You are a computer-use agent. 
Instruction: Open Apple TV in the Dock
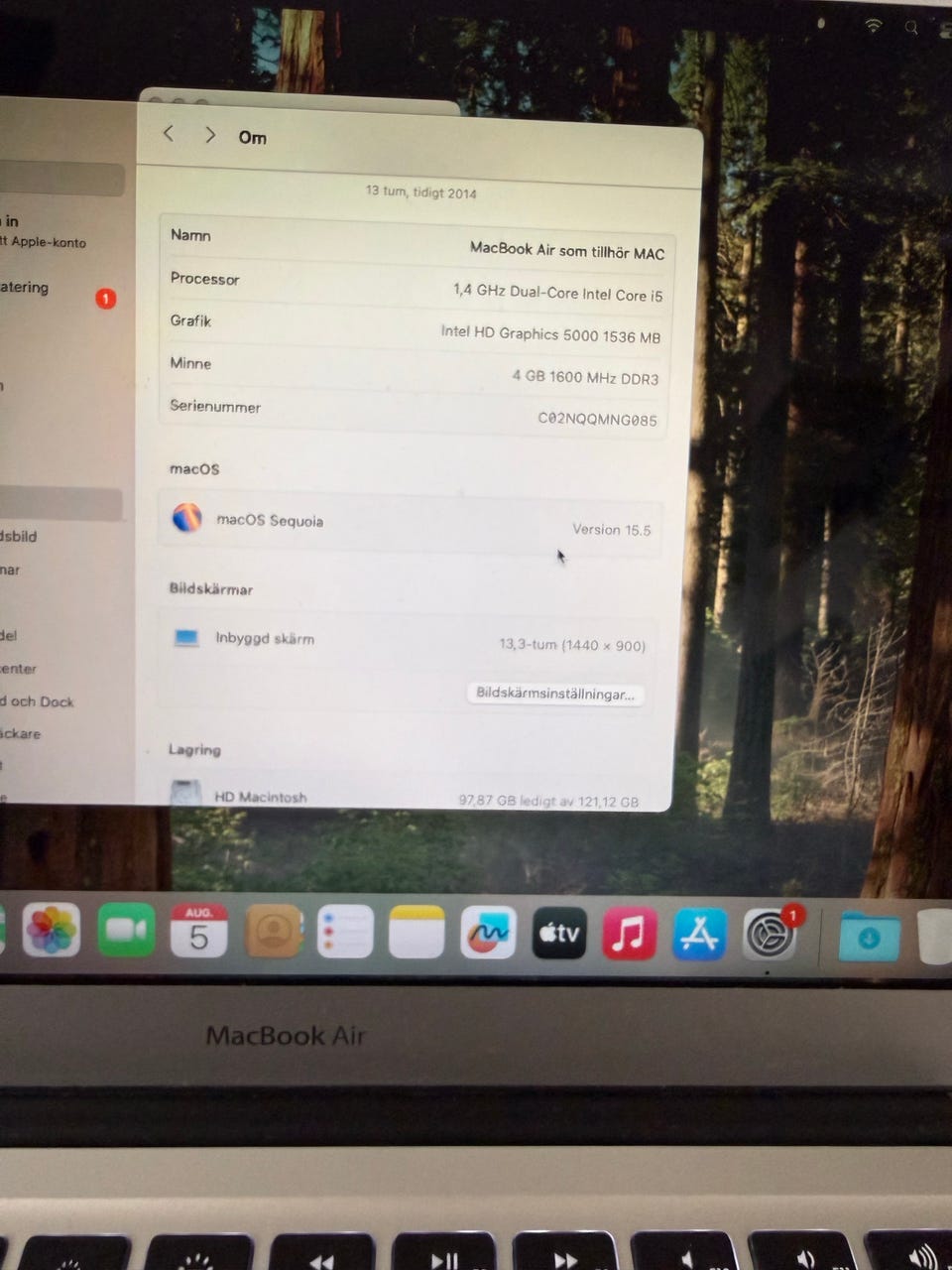[x=559, y=933]
